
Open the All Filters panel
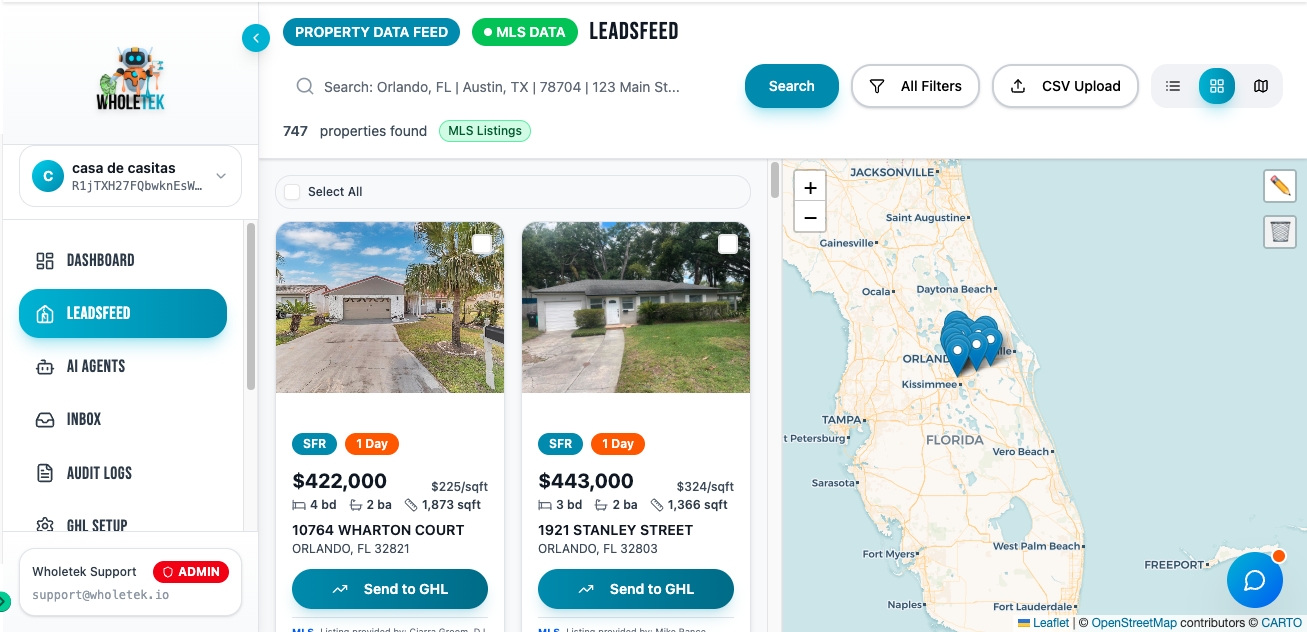point(915,86)
